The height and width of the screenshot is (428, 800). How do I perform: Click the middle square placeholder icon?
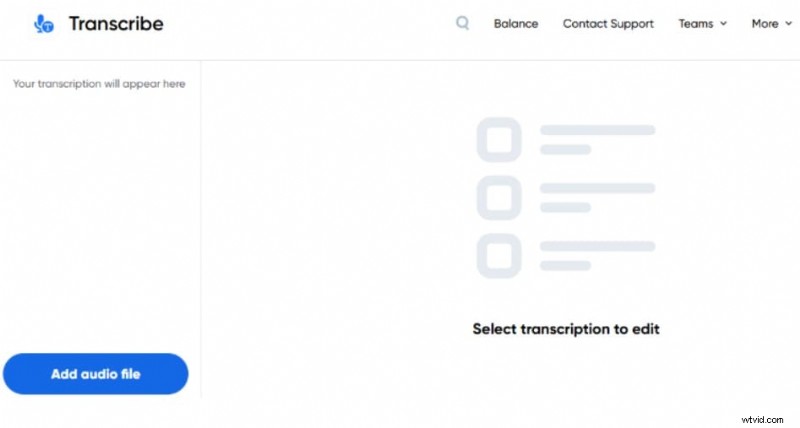click(498, 197)
